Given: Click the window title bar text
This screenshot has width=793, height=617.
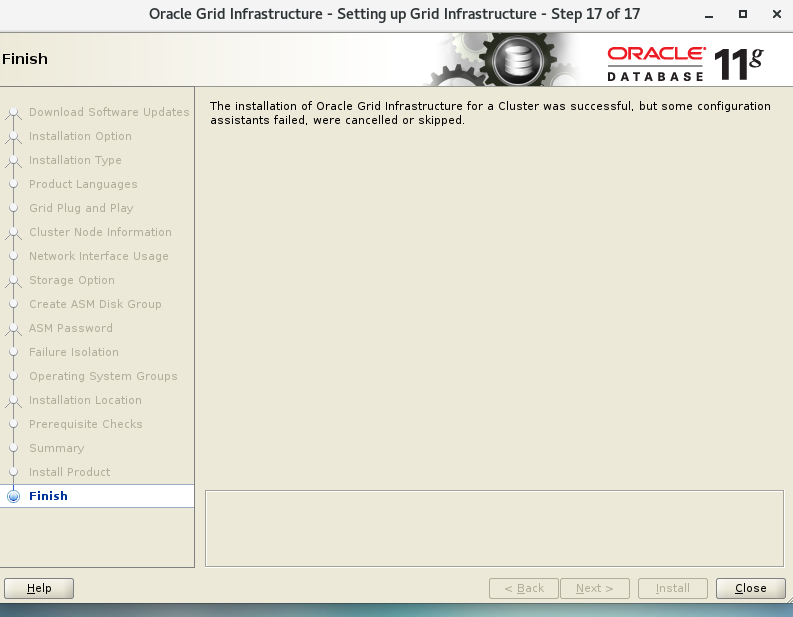Looking at the screenshot, I should point(394,14).
